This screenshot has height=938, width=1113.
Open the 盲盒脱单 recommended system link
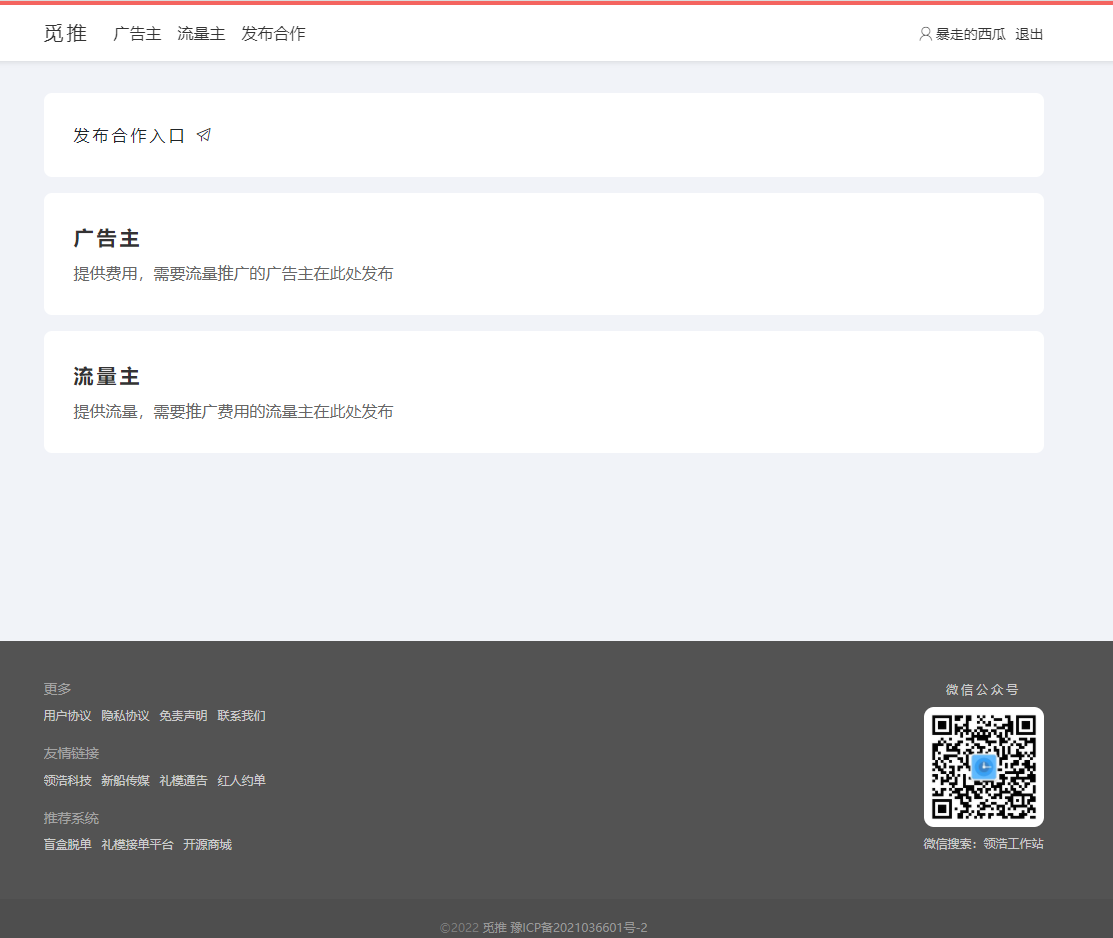[x=67, y=845]
